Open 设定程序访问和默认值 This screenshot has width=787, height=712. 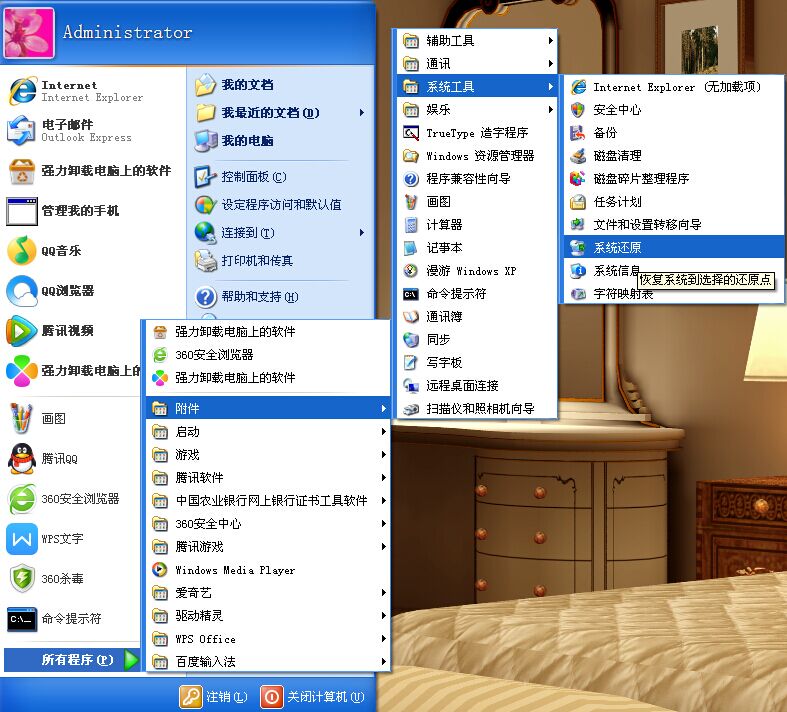click(280, 205)
